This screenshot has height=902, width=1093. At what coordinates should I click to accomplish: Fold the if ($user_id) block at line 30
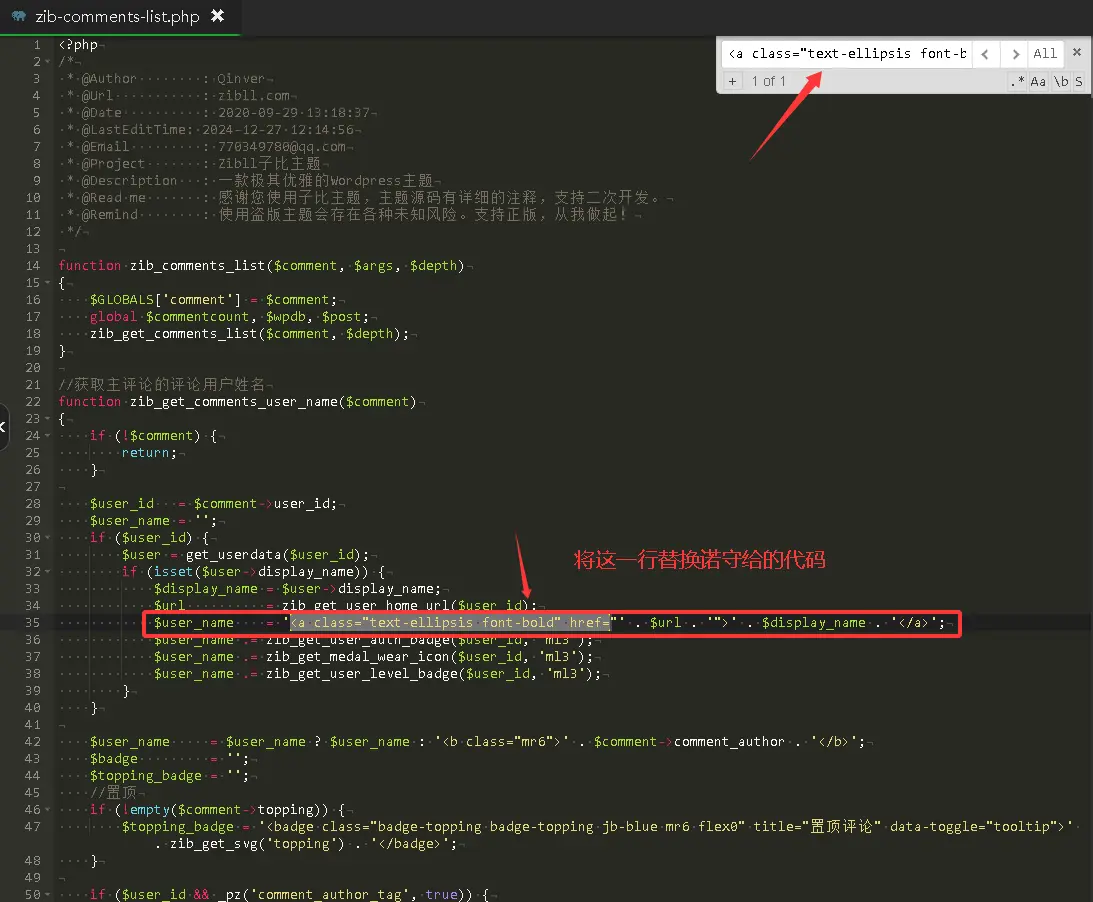point(48,538)
